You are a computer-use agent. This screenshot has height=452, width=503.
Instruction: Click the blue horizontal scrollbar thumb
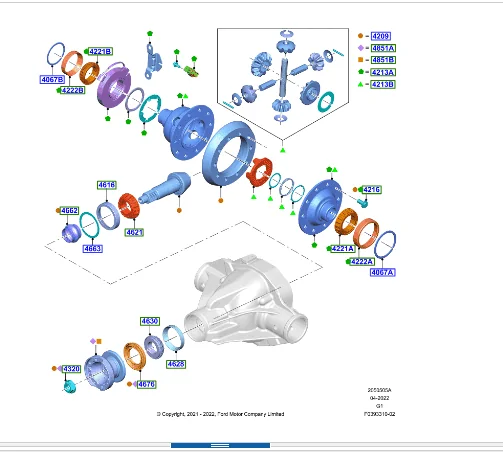[x=220, y=445]
